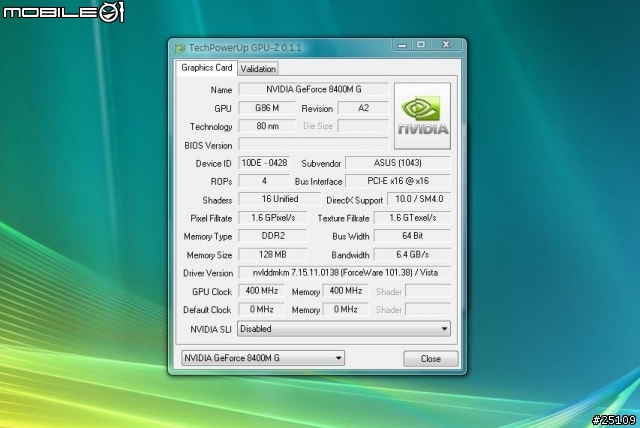Viewport: 640px width, 428px height.
Task: Click the empty BIOS Version field
Action: pos(313,144)
